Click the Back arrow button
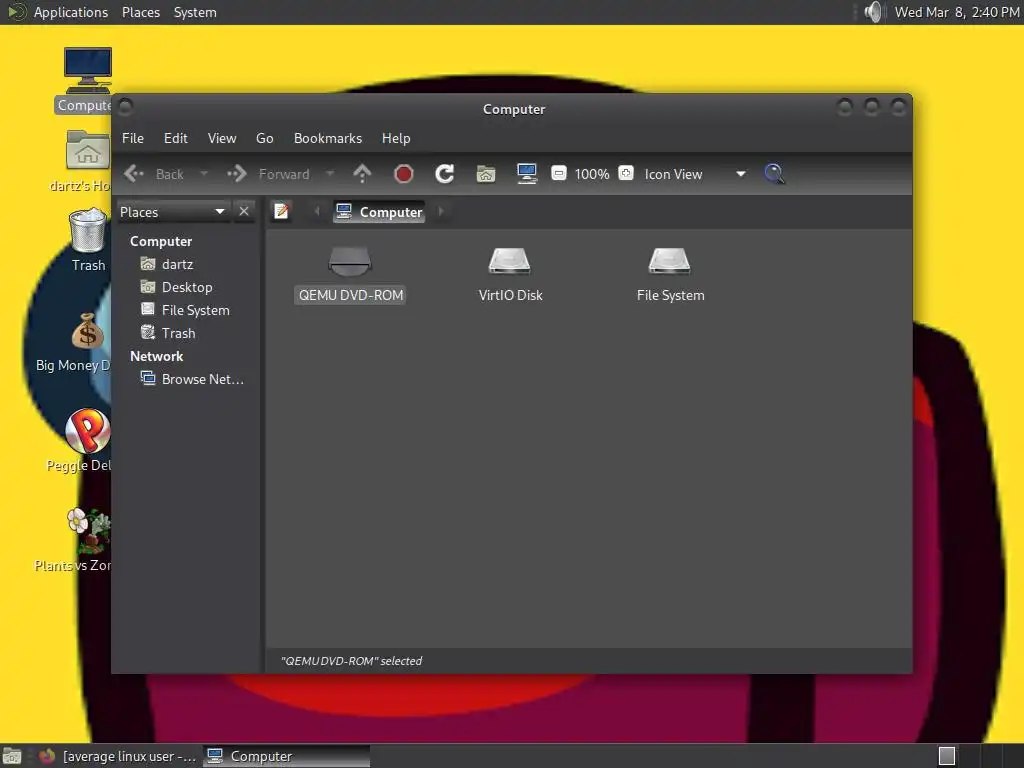This screenshot has height=768, width=1024. pos(154,174)
